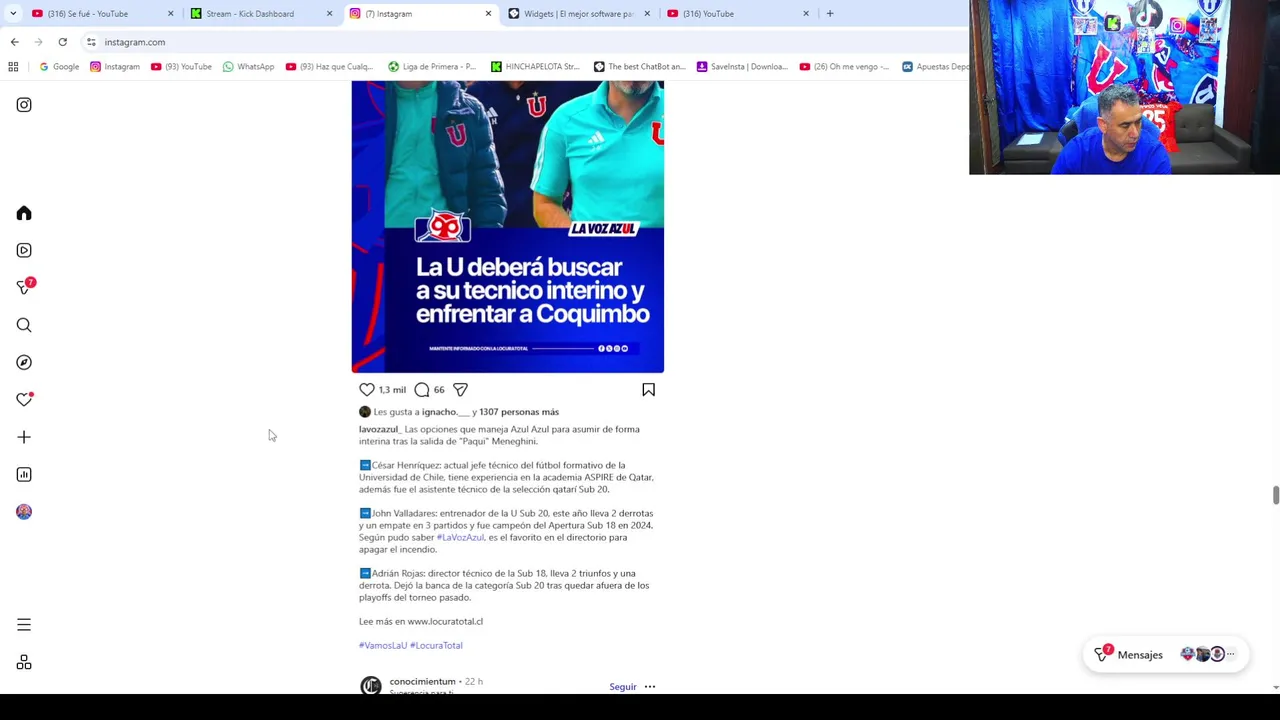The image size is (1280, 720).
Task: Open the La U post image
Action: [508, 227]
